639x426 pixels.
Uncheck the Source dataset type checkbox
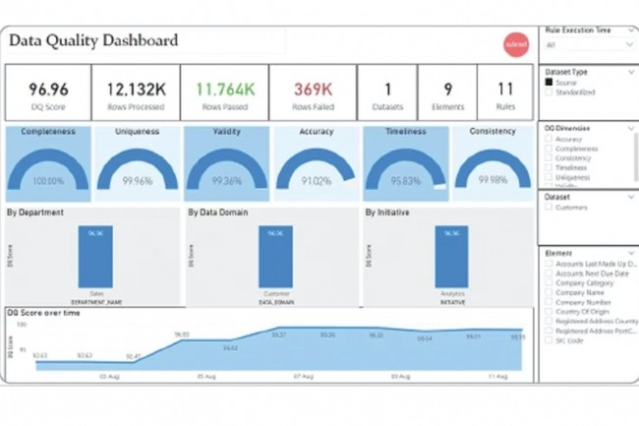(x=549, y=82)
